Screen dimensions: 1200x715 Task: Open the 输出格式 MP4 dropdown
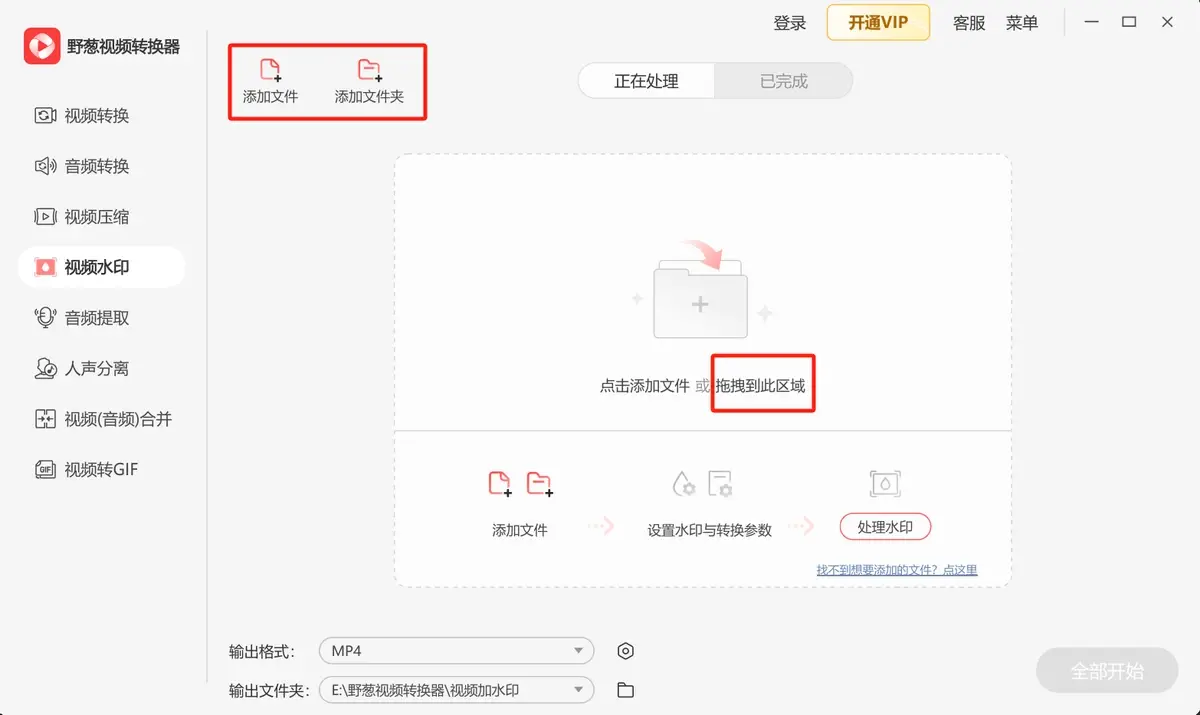456,651
